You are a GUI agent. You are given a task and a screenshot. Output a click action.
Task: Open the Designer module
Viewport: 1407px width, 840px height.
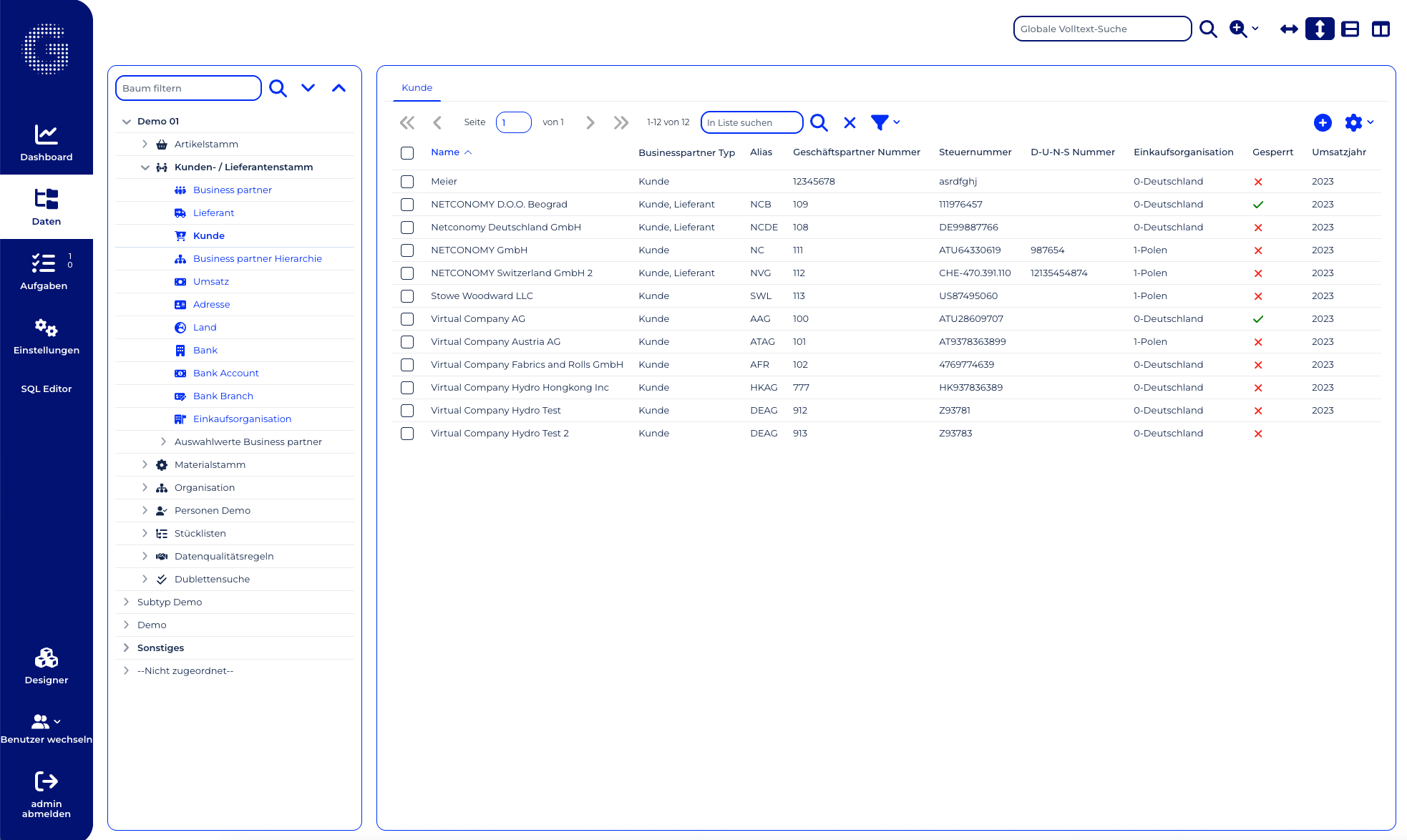click(46, 665)
